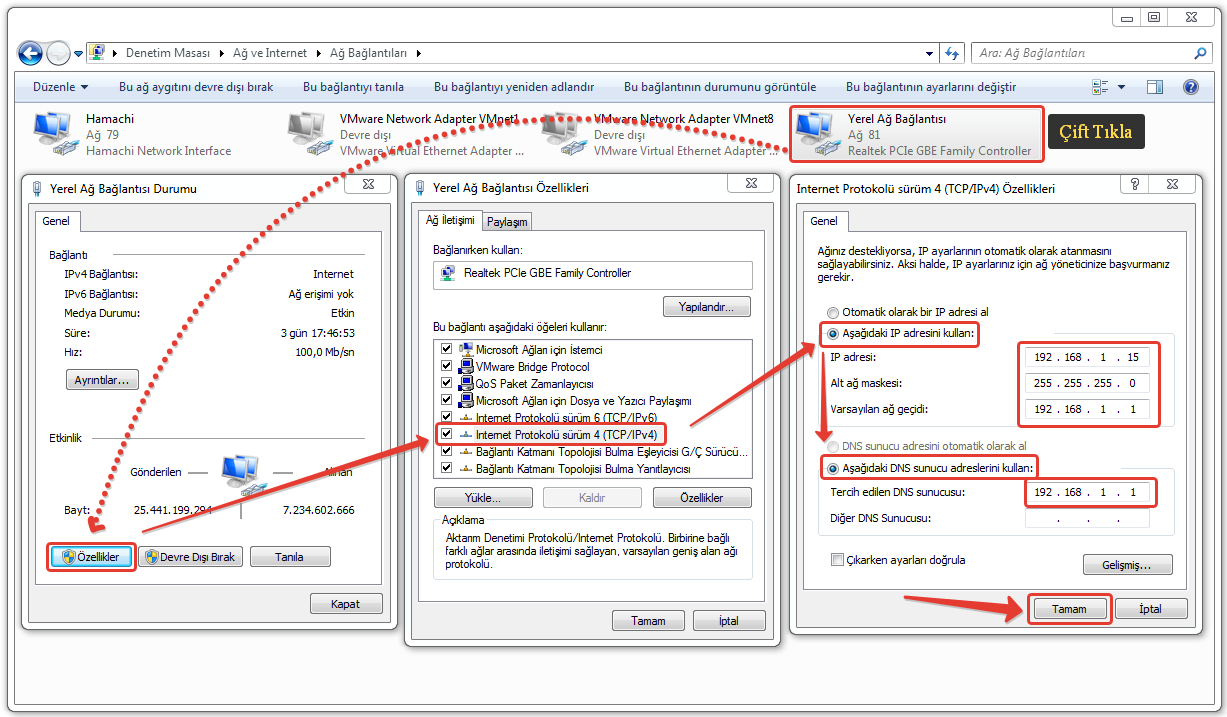Switch to the Paylaşım tab

[x=507, y=222]
